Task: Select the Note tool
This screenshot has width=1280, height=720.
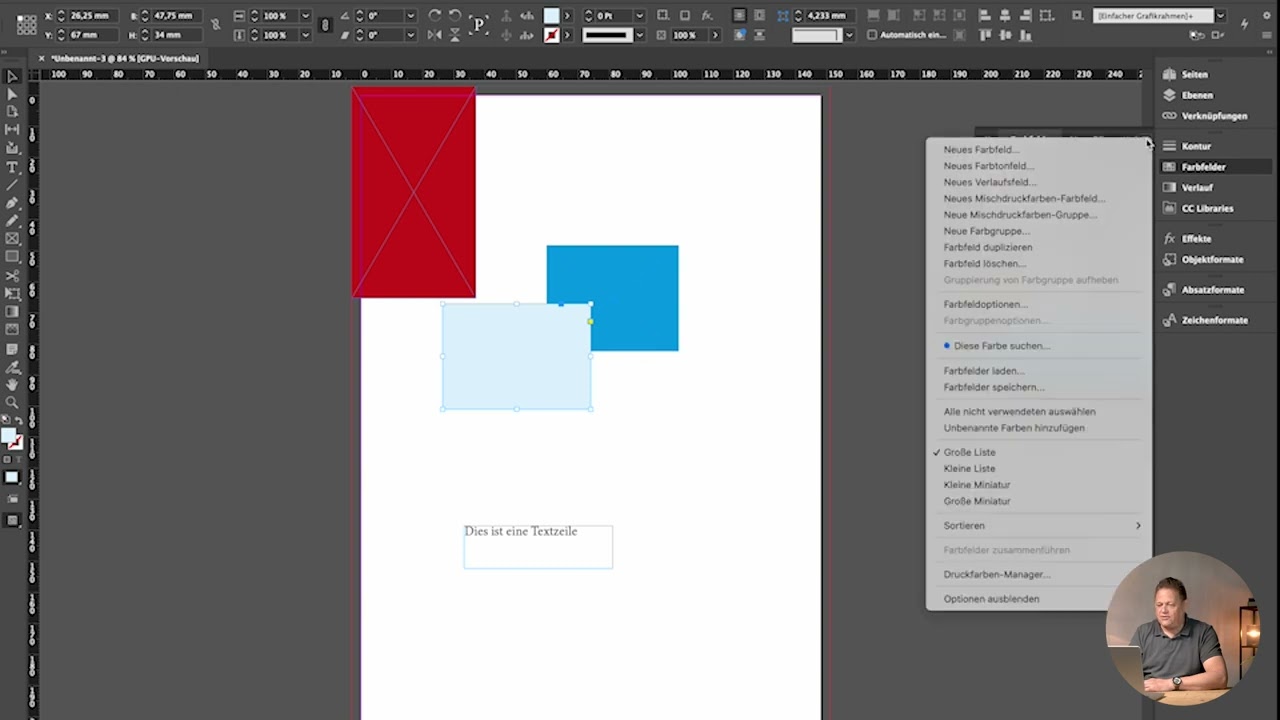Action: 12,349
